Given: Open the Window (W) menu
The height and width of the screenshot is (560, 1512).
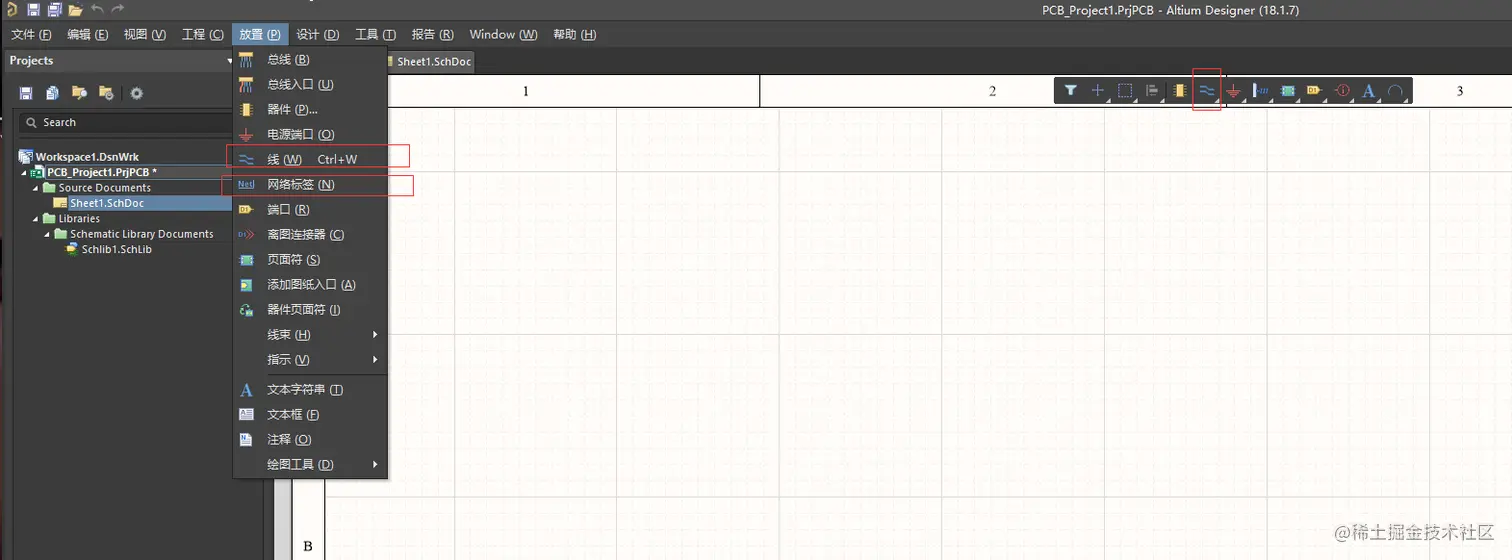Looking at the screenshot, I should 503,34.
